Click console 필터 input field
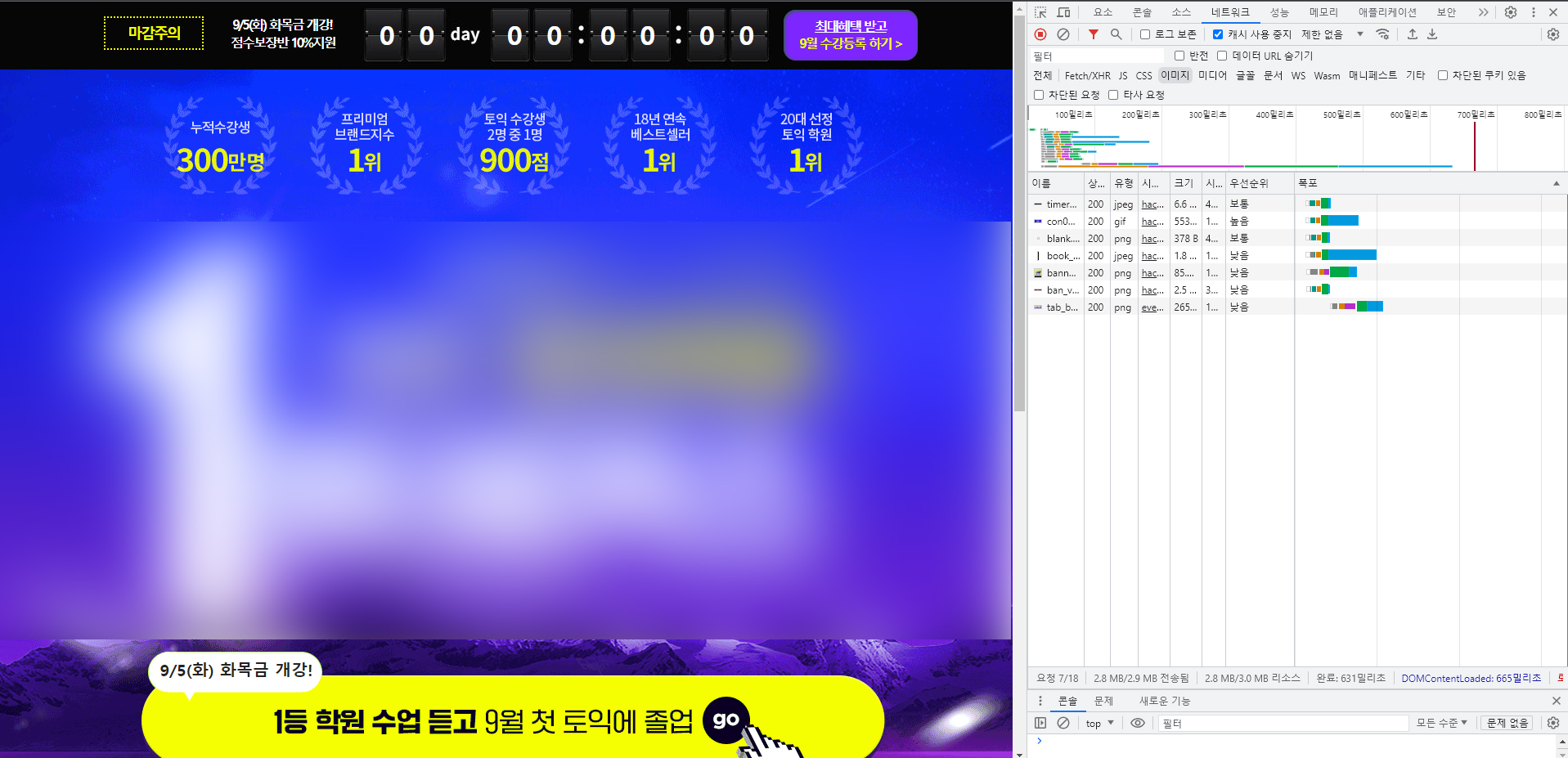 1283,723
